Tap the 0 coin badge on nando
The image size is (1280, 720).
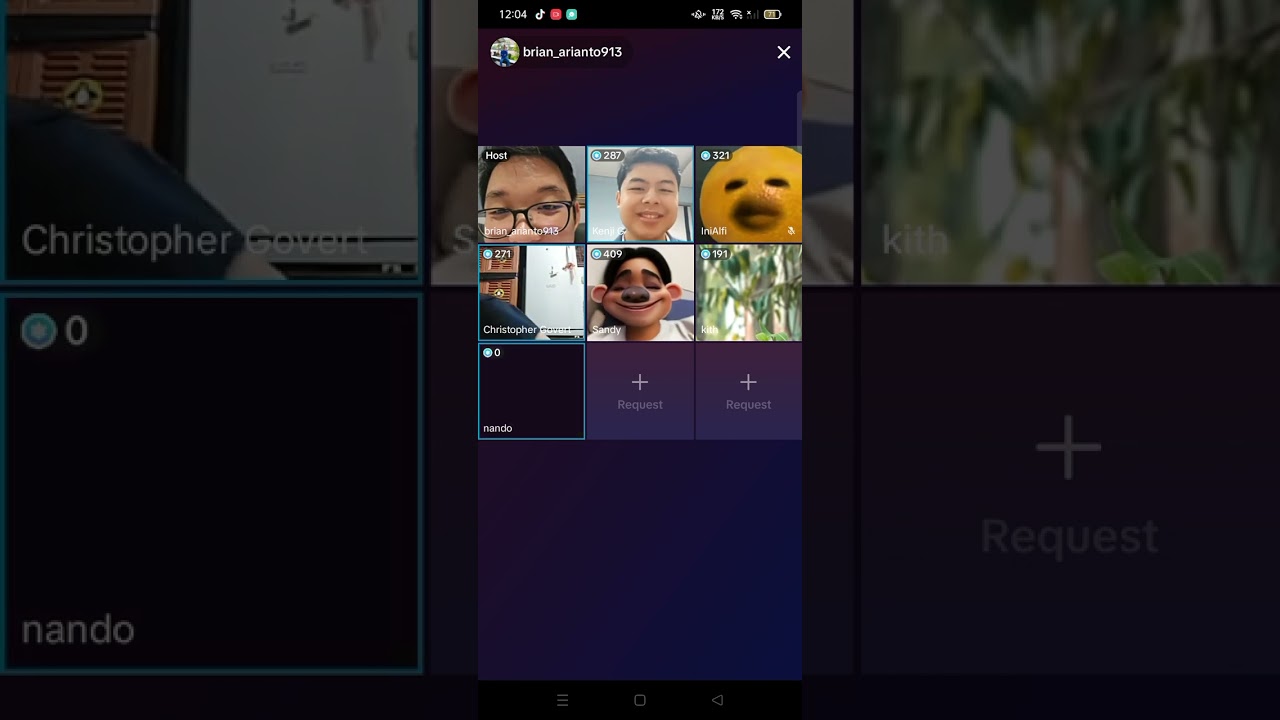coord(492,353)
